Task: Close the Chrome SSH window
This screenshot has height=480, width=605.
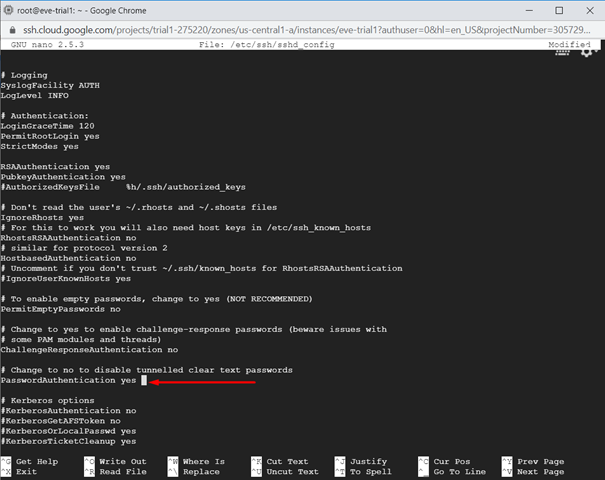Action: click(x=590, y=10)
